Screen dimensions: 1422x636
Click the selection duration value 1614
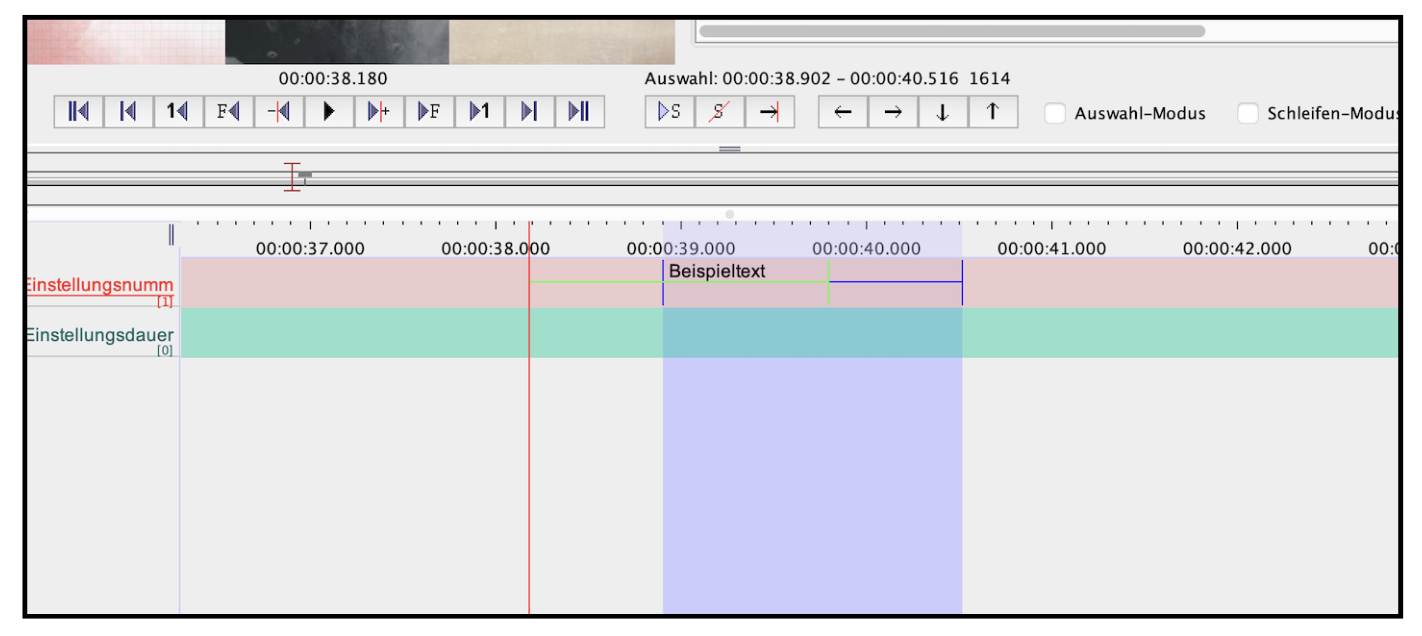990,78
